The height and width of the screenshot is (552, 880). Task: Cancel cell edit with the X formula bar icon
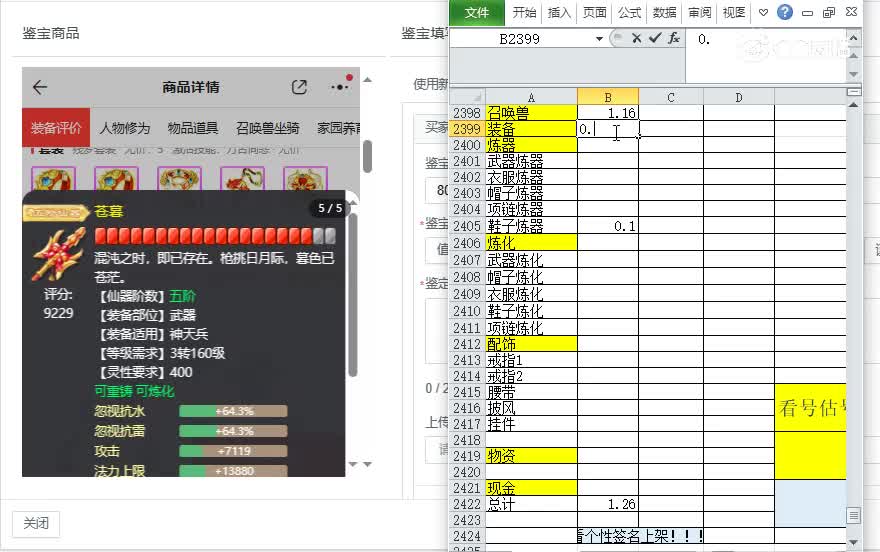click(636, 38)
